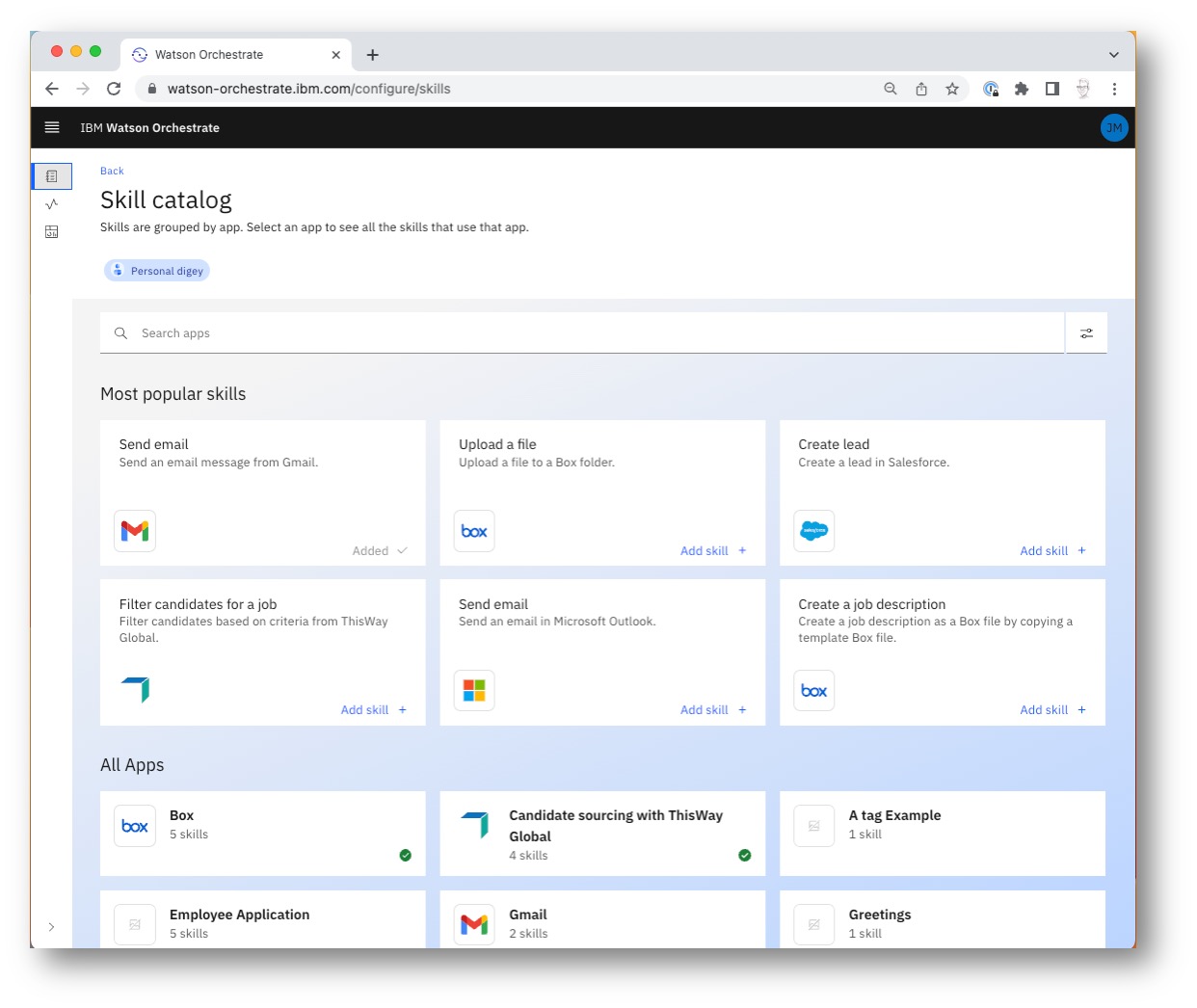Open the activity pulse sidebar icon
1197x1008 pixels.
click(x=52, y=204)
